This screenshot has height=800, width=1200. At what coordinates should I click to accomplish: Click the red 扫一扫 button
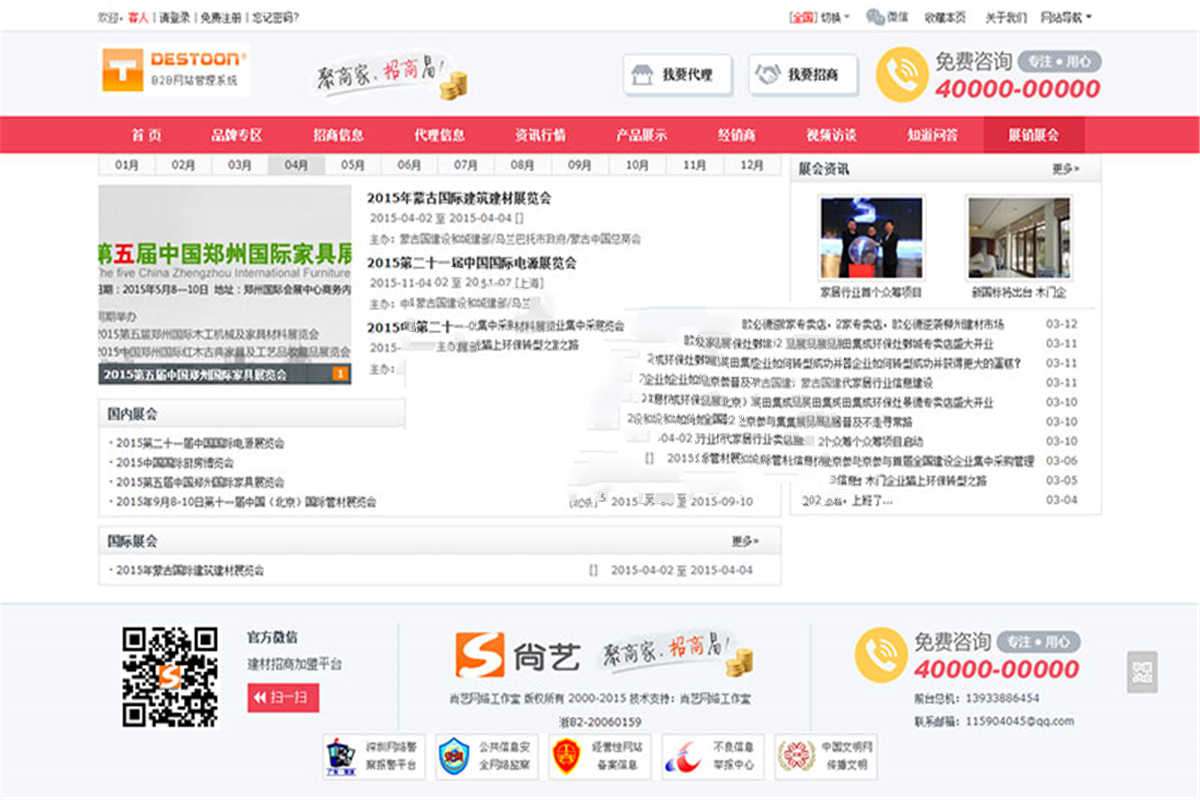tap(284, 697)
